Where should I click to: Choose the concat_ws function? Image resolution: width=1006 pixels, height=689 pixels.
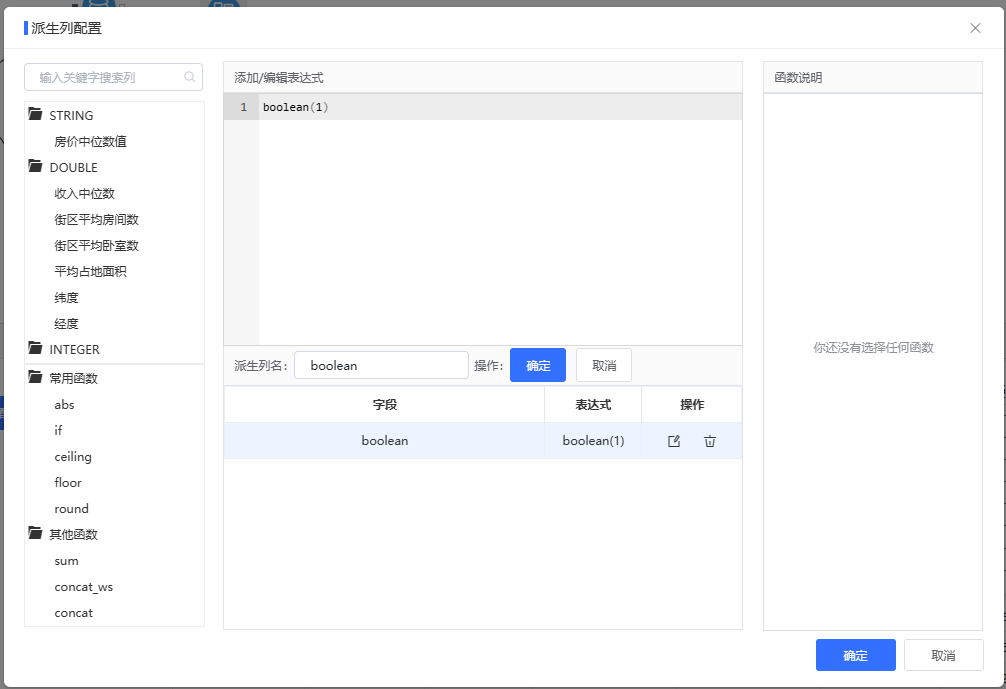[83, 587]
